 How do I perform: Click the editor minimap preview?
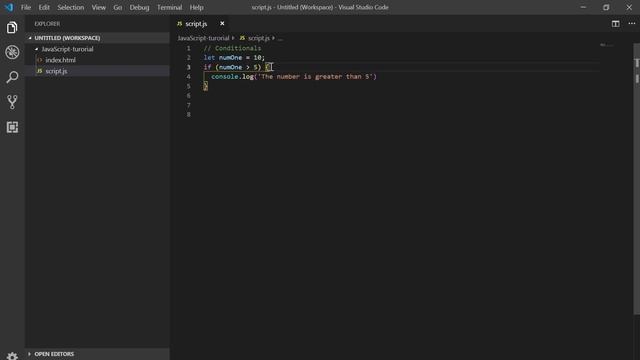pyautogui.click(x=606, y=45)
